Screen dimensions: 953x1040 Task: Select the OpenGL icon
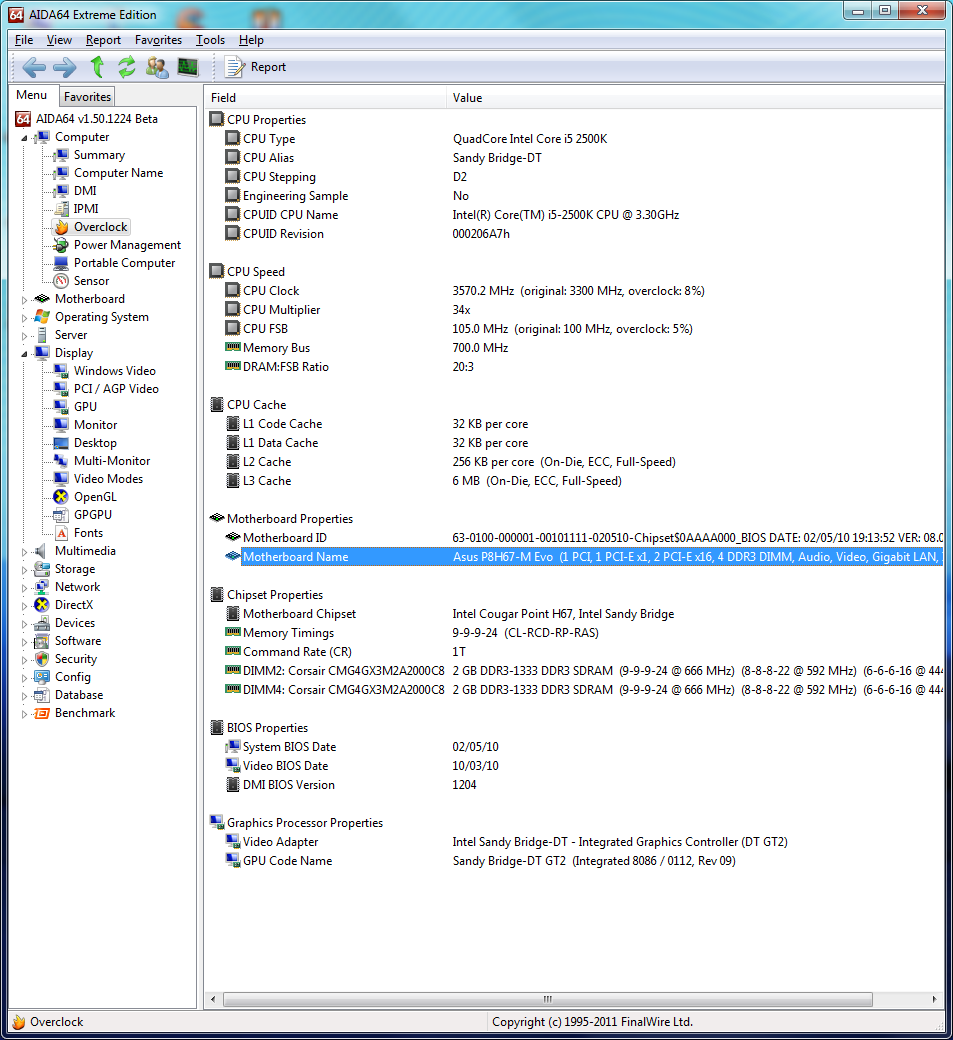(61, 496)
